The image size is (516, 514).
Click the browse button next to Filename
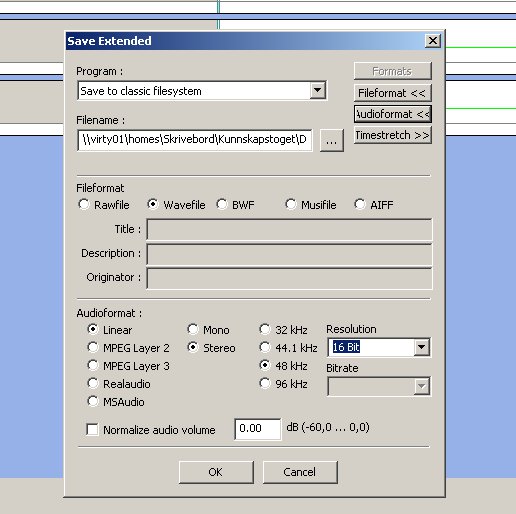[331, 141]
